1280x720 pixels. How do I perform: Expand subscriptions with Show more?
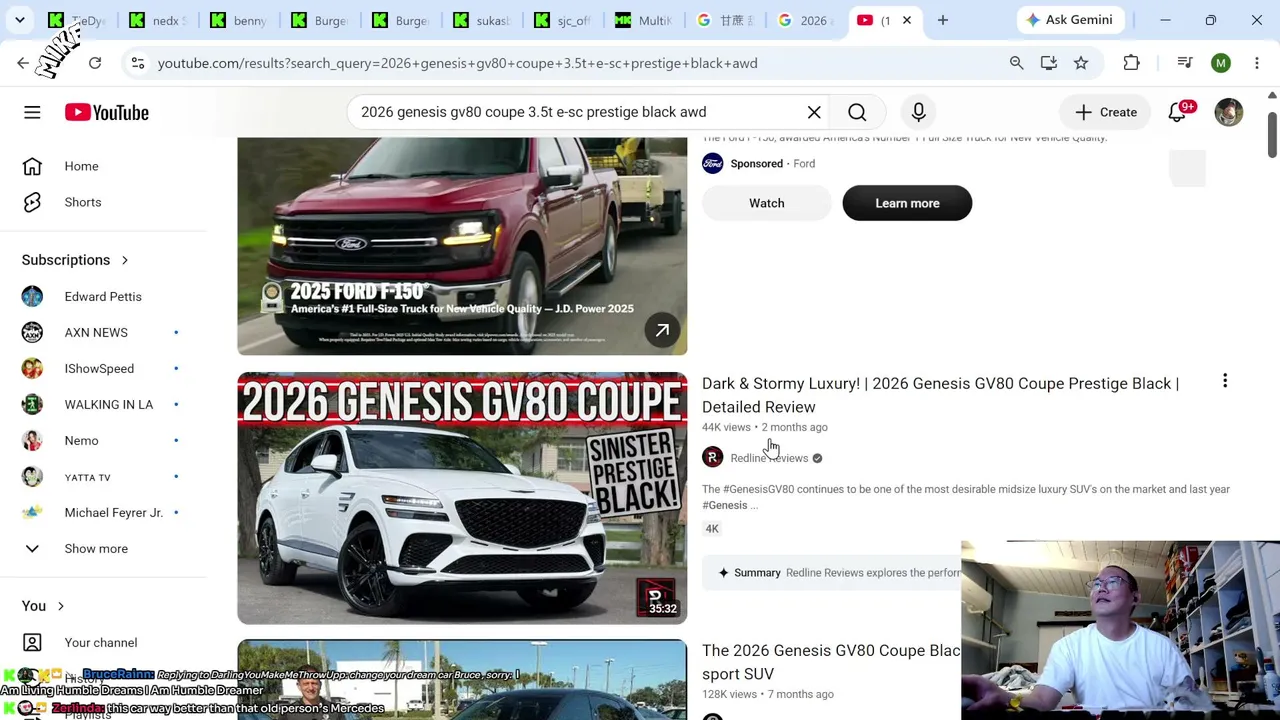pos(104,548)
